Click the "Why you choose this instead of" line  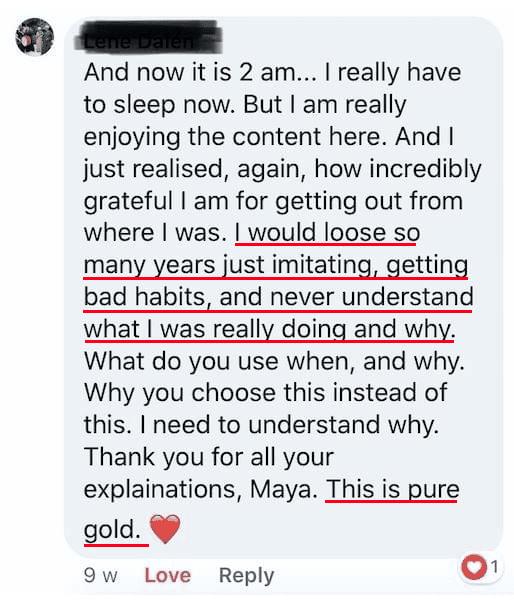pos(266,393)
